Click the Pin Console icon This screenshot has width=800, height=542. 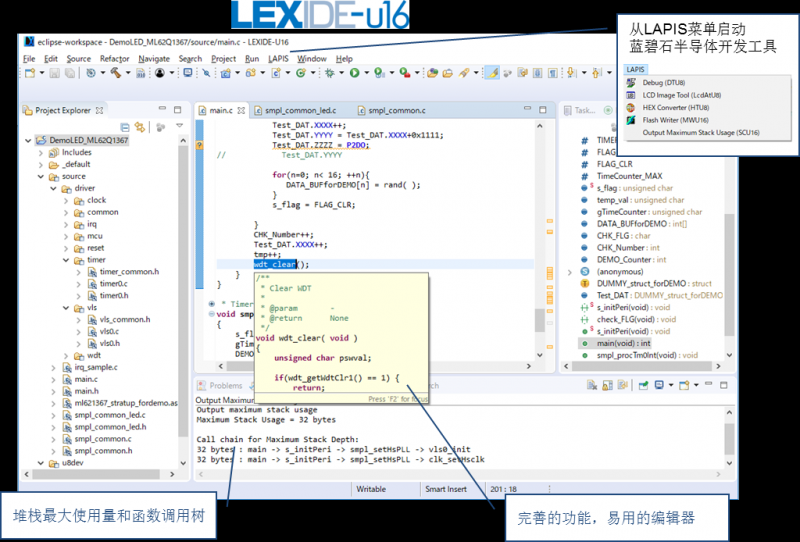pos(643,385)
